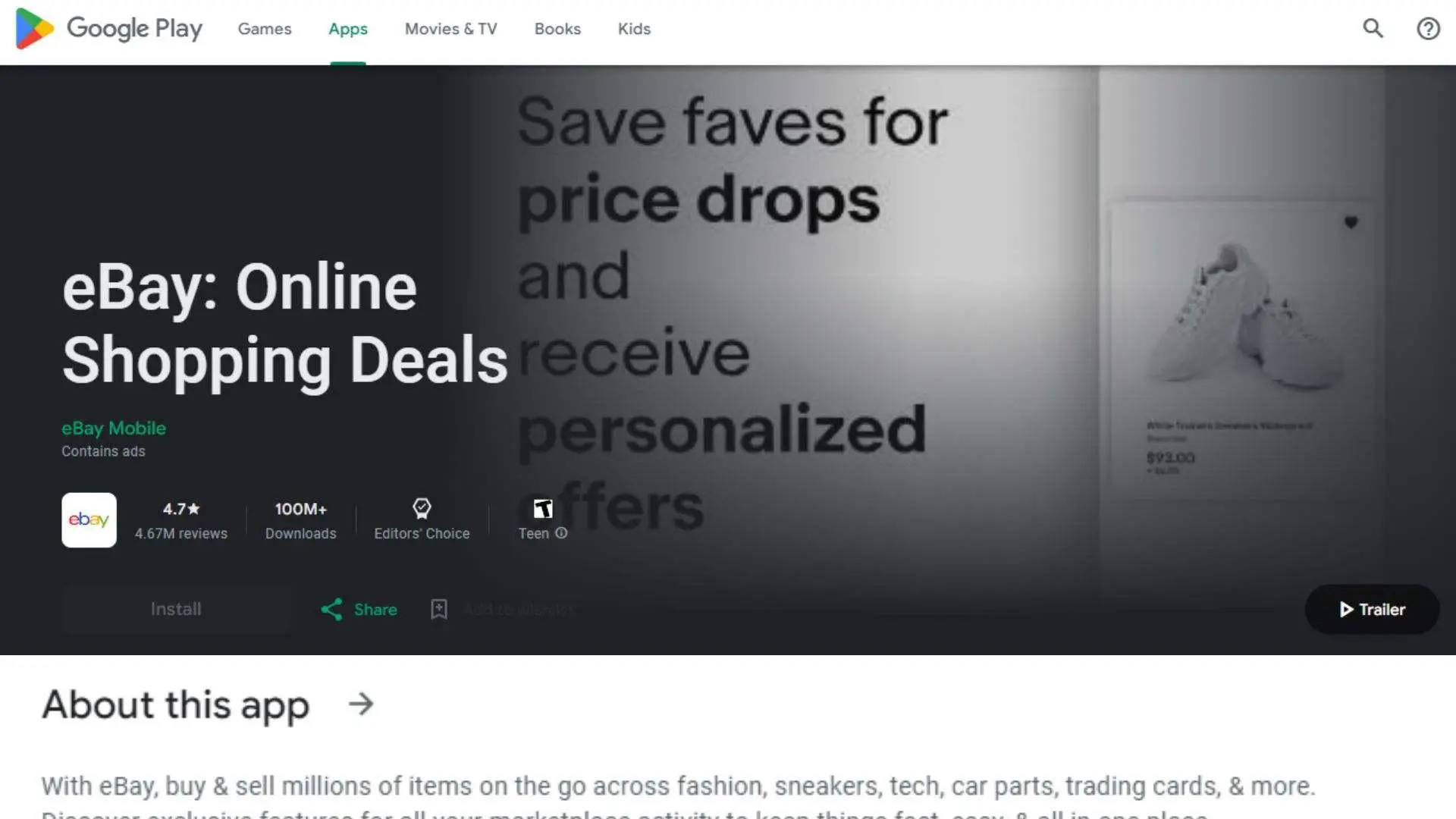Click the Editors' Choice icon
Image resolution: width=1456 pixels, height=819 pixels.
[x=421, y=508]
